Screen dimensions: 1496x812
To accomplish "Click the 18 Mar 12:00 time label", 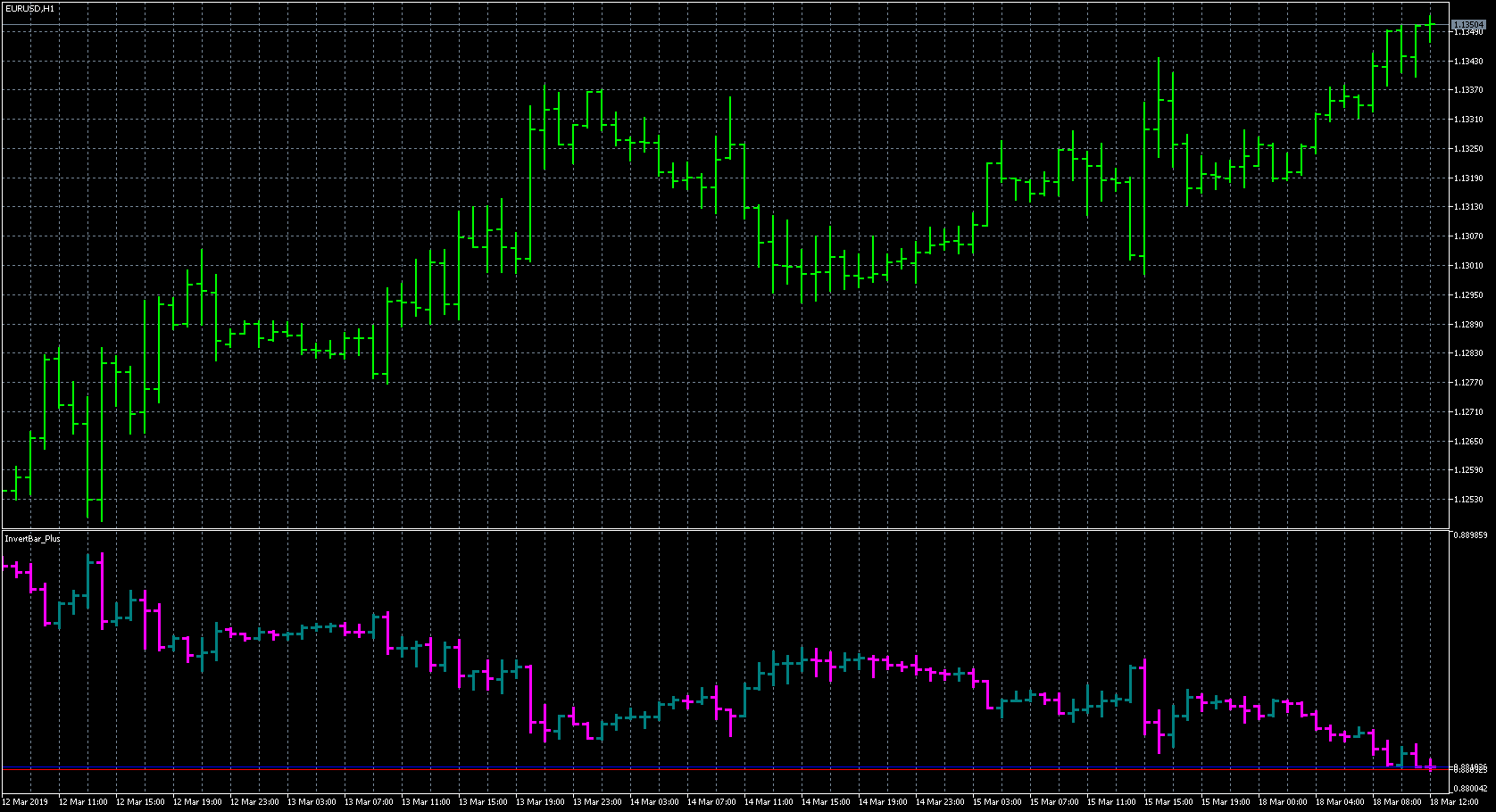I will point(1452,802).
